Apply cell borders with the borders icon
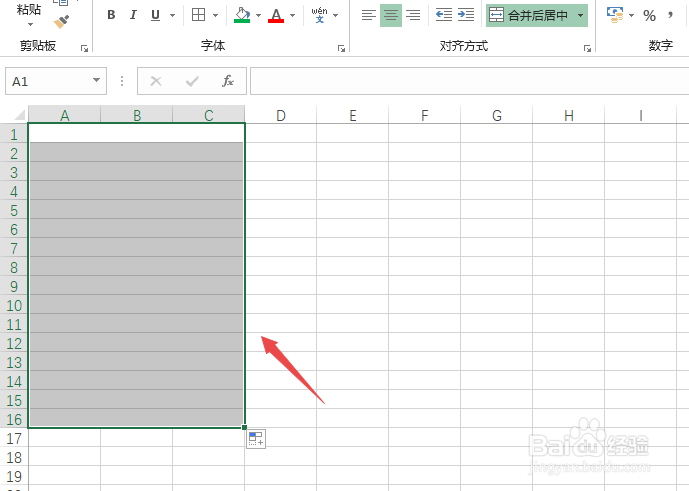Screen dimensions: 689x491 [199, 15]
